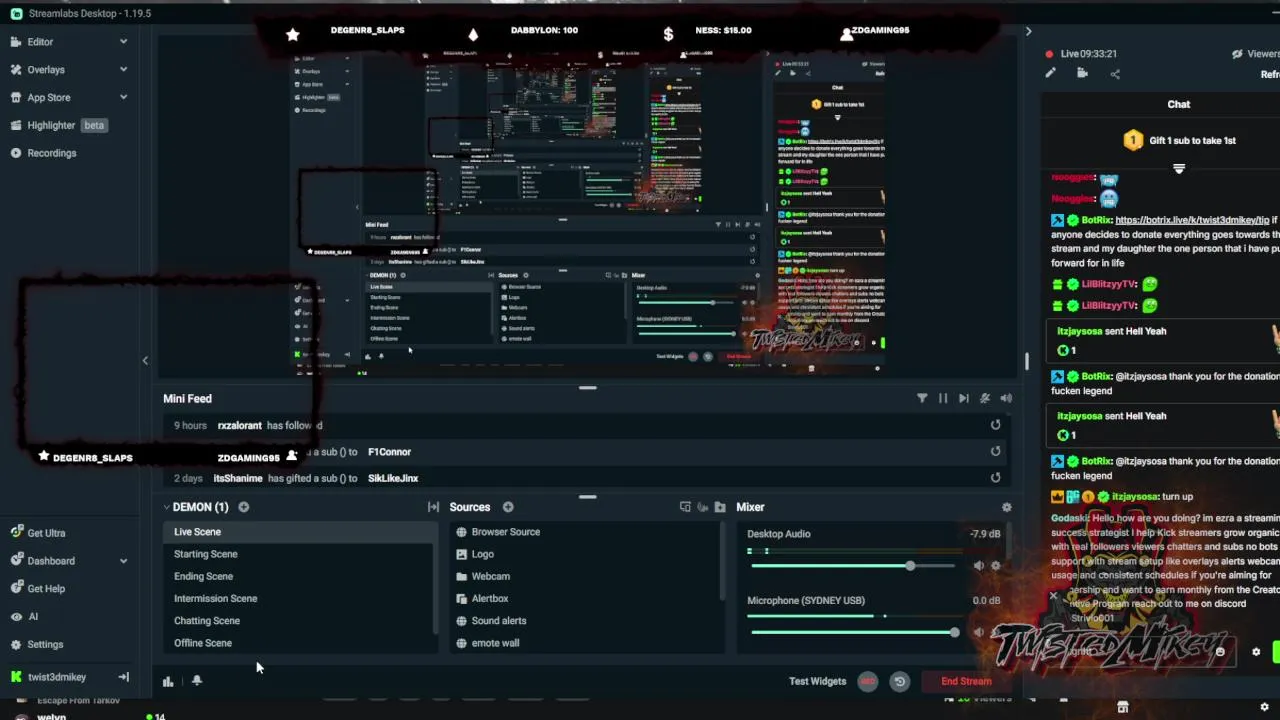Skip the current alert in Mini Feed
Screen dimensions: 1280x720
(x=964, y=398)
